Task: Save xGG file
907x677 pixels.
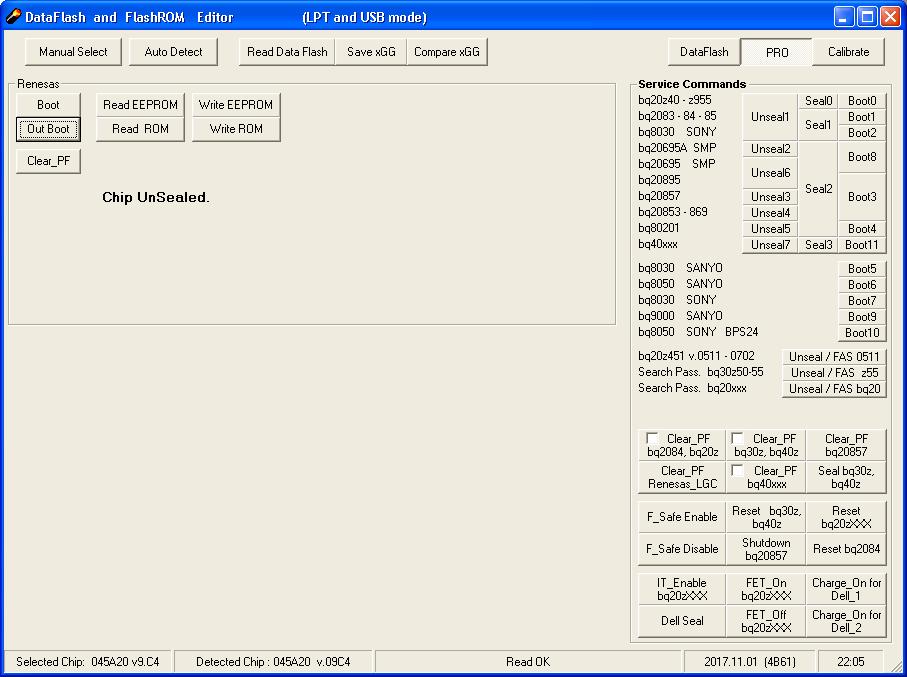Action: (x=371, y=52)
